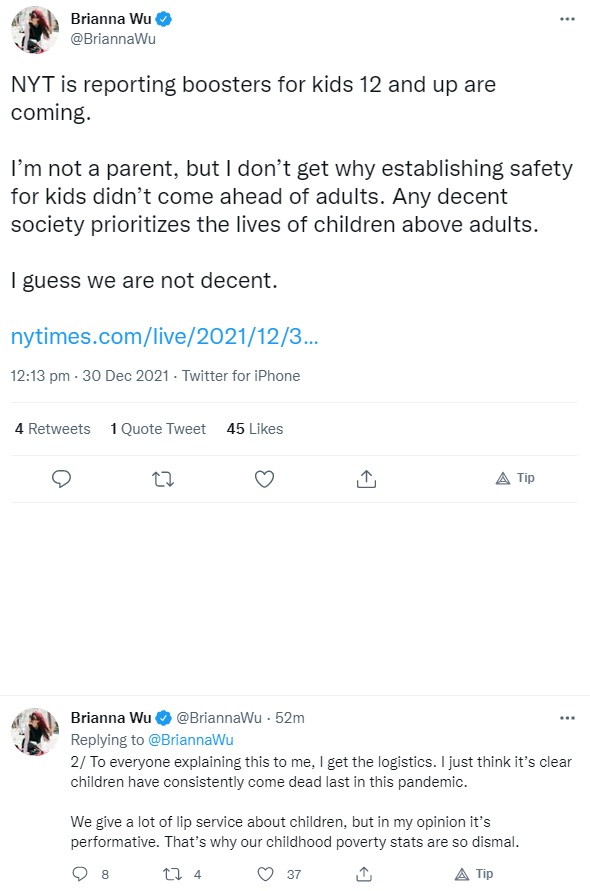Reply to the 2/ follow-up tweet
The image size is (590, 891).
coord(80,873)
